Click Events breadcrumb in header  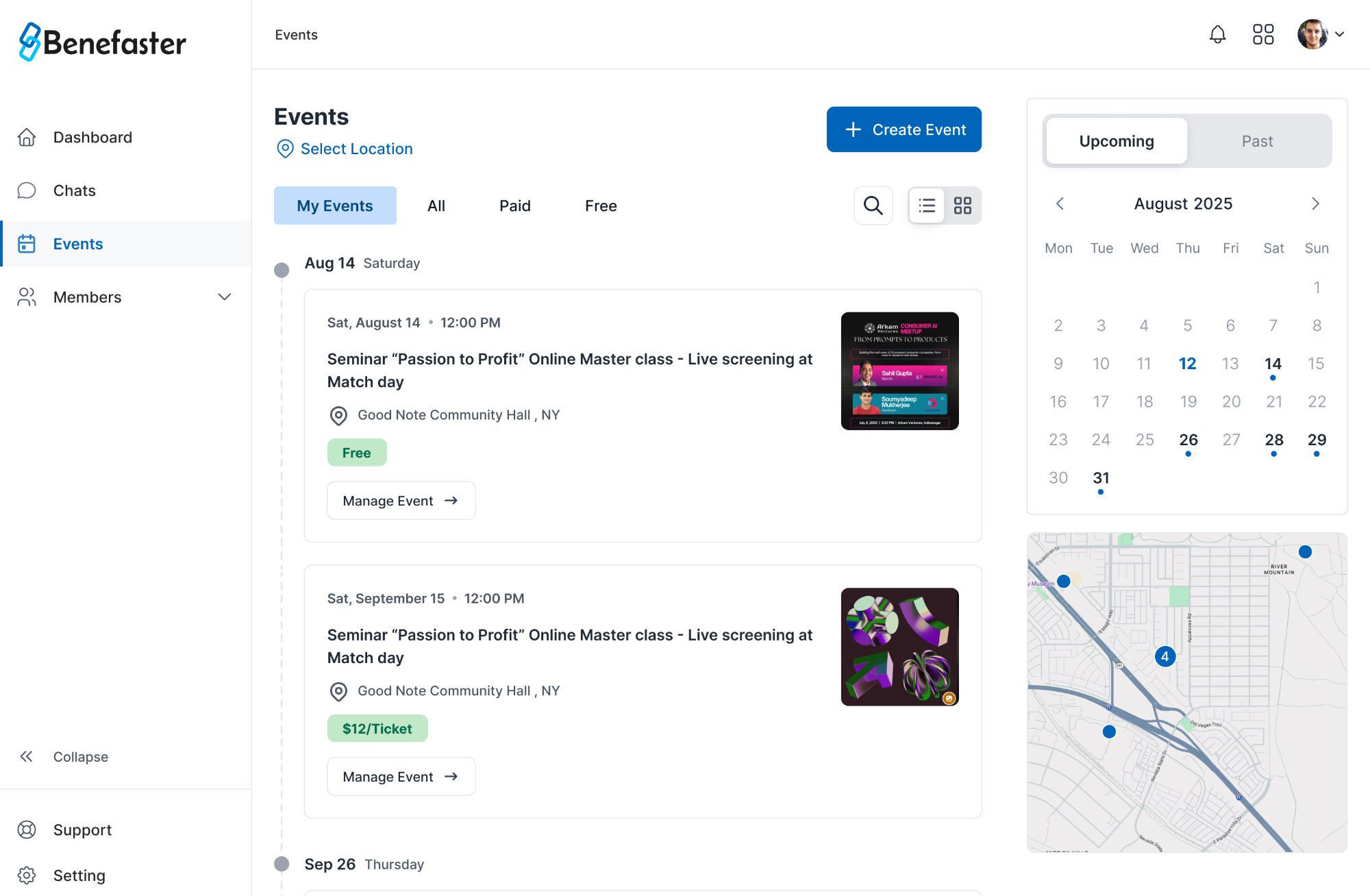pos(296,34)
